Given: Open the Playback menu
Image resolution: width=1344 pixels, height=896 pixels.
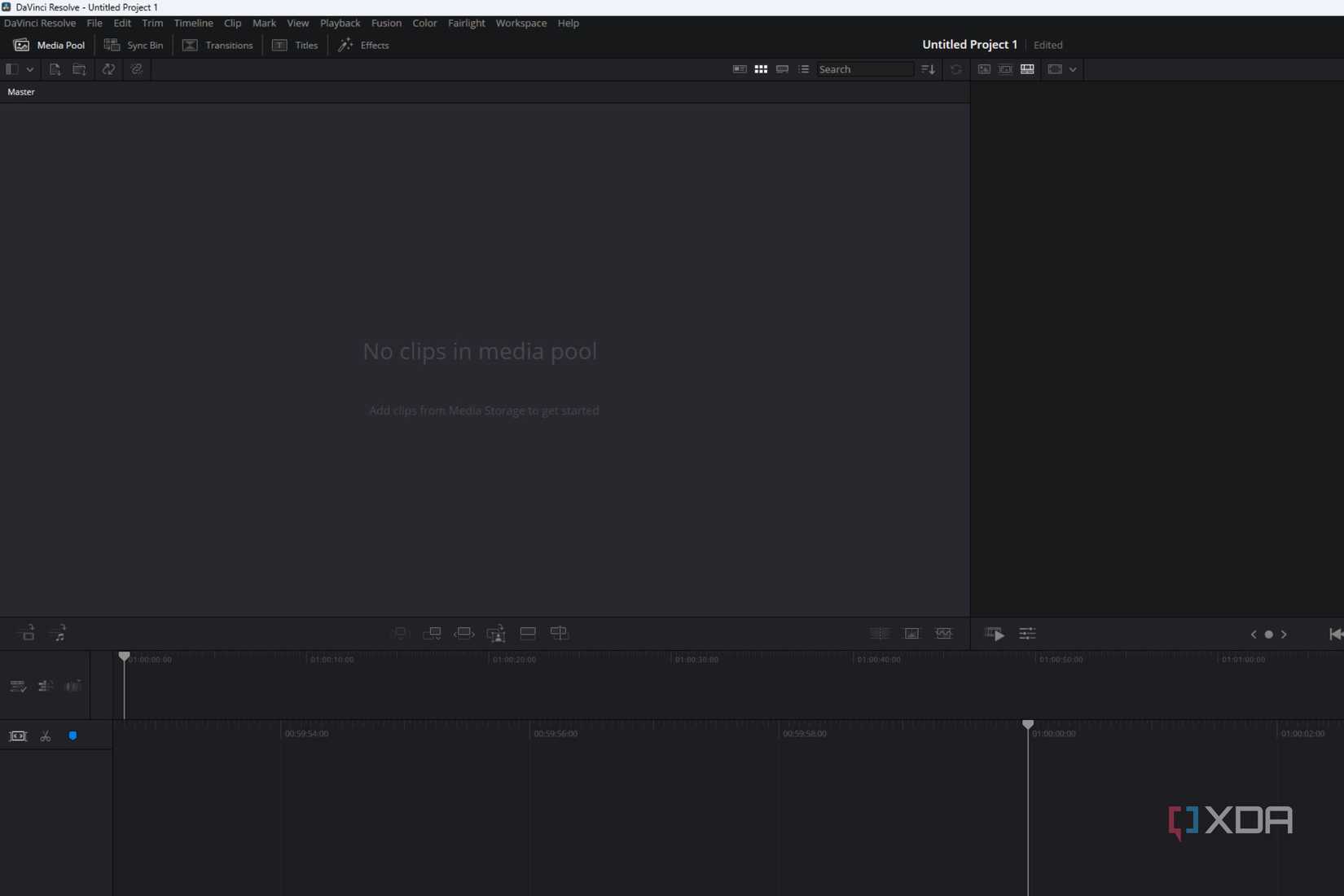Looking at the screenshot, I should tap(340, 23).
